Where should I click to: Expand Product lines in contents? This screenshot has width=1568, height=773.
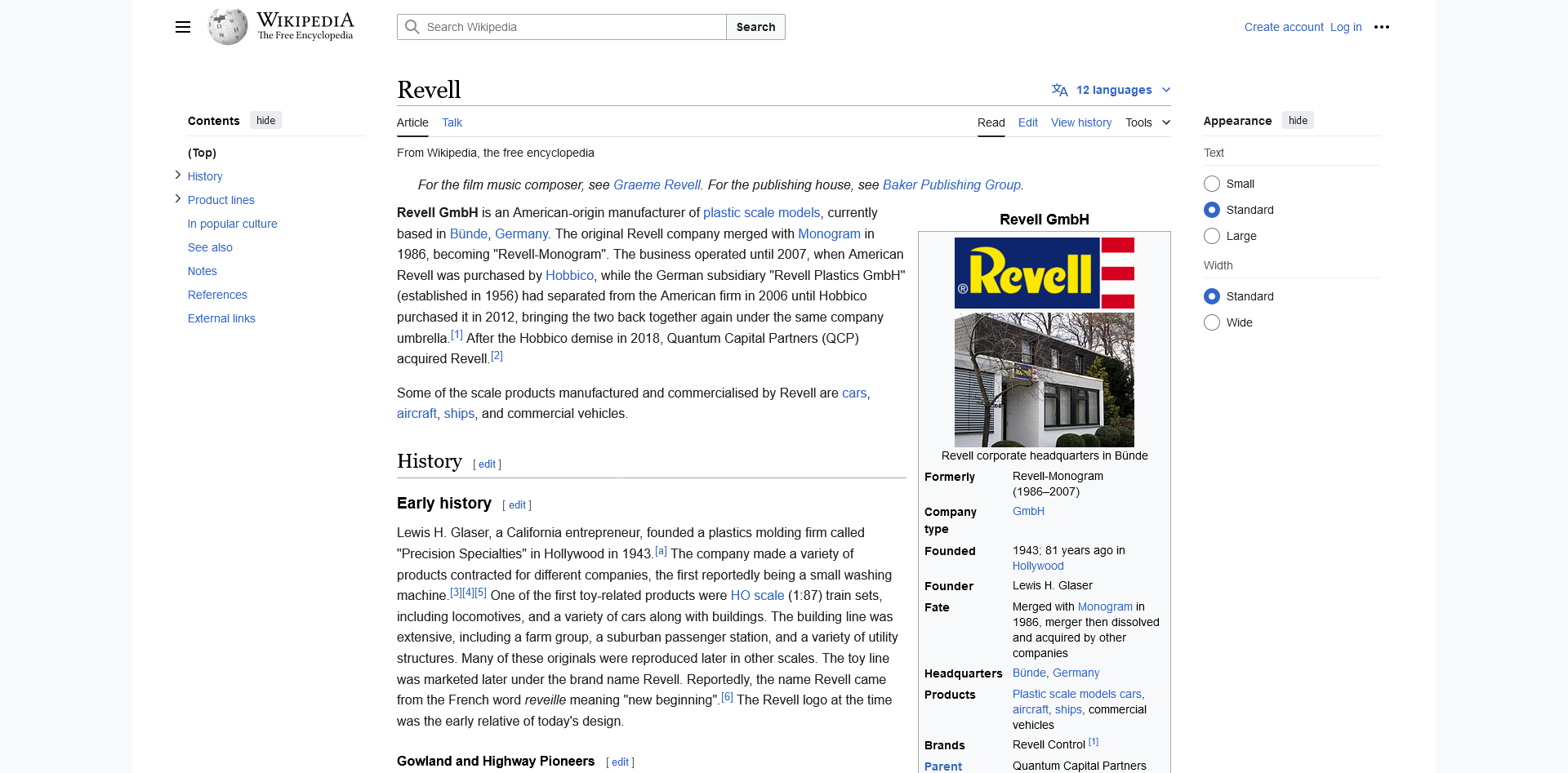178,199
